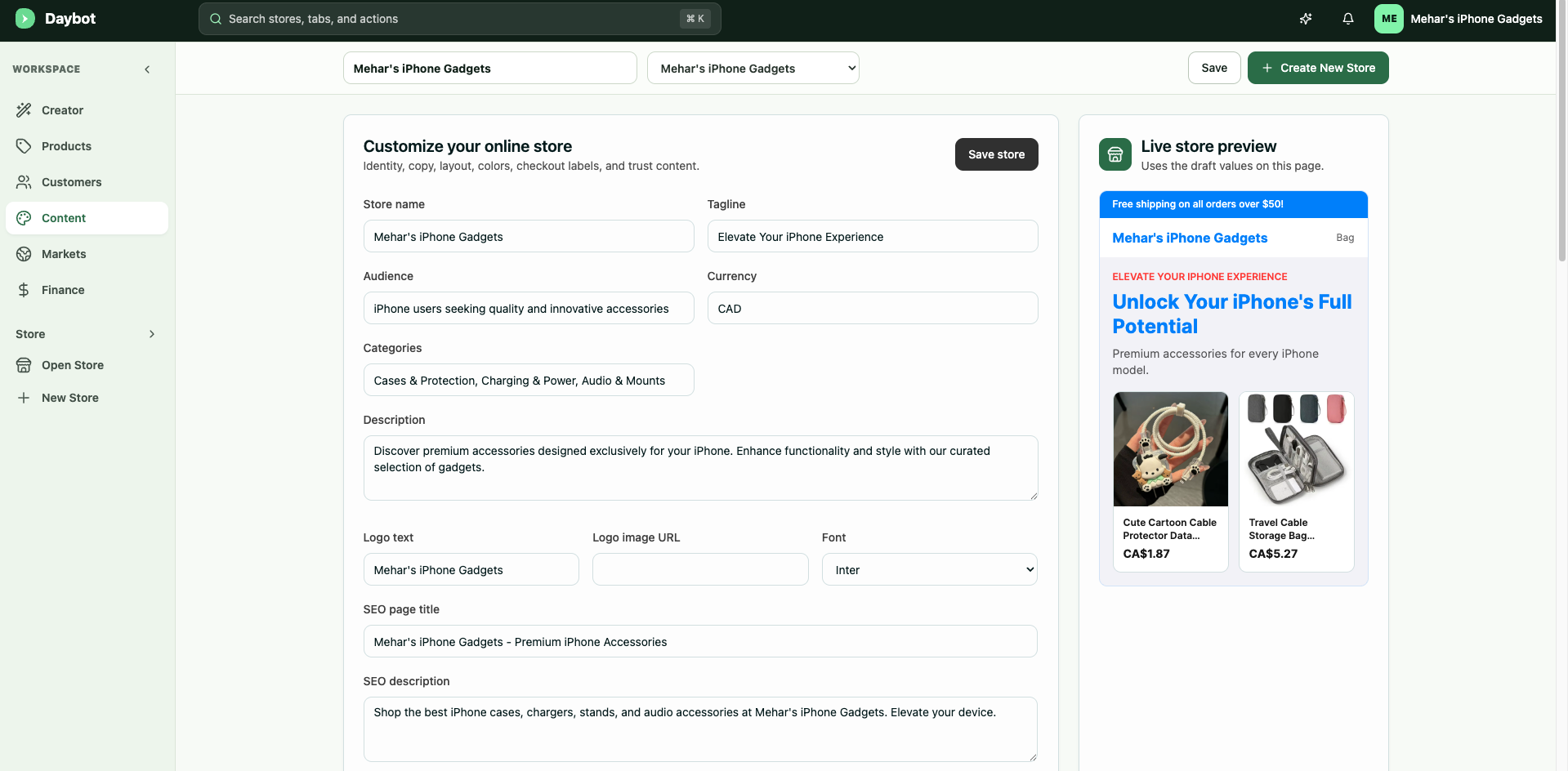Click the Currency field showing CAD
Viewport: 1568px width, 771px height.
(873, 308)
